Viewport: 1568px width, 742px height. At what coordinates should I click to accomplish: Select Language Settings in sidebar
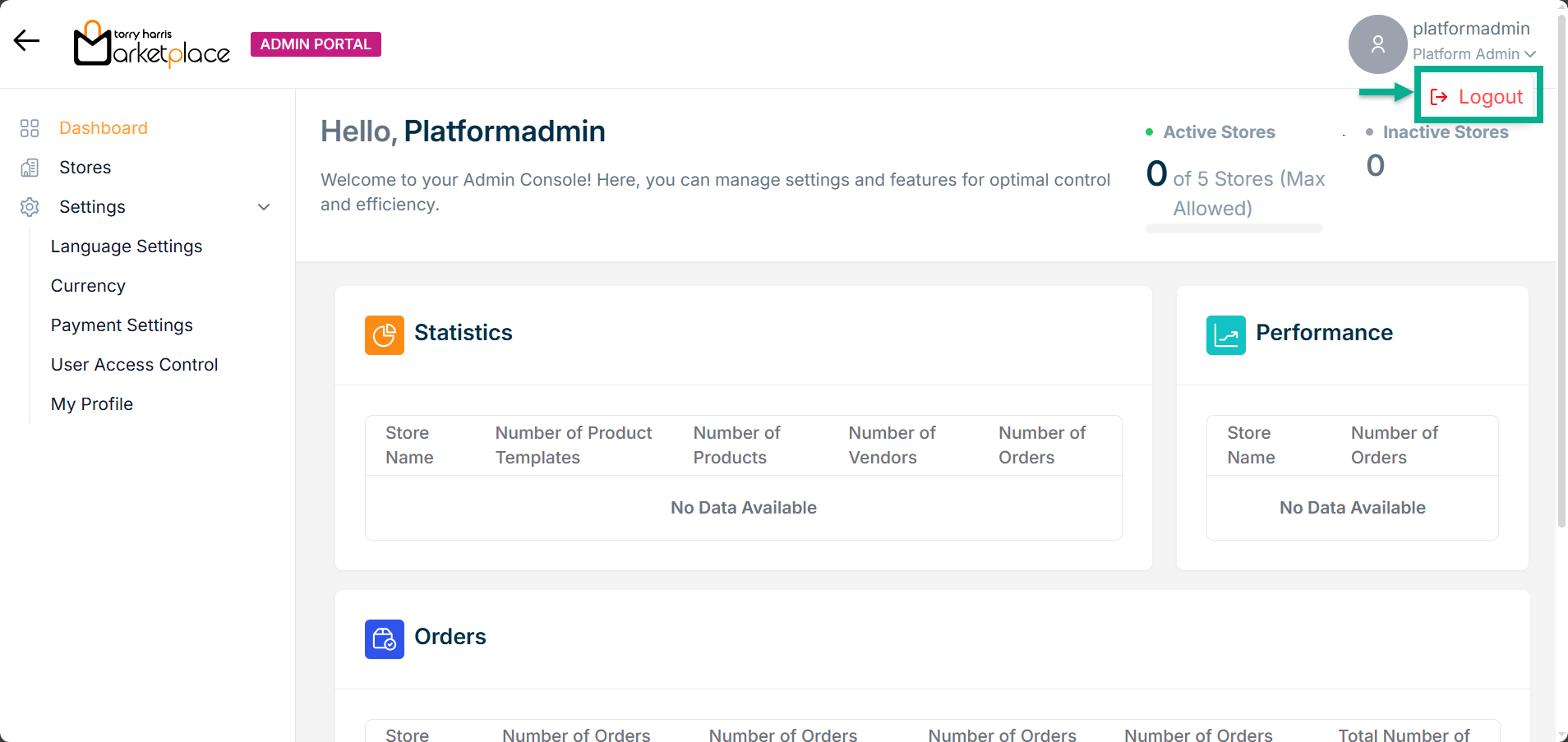coord(127,247)
